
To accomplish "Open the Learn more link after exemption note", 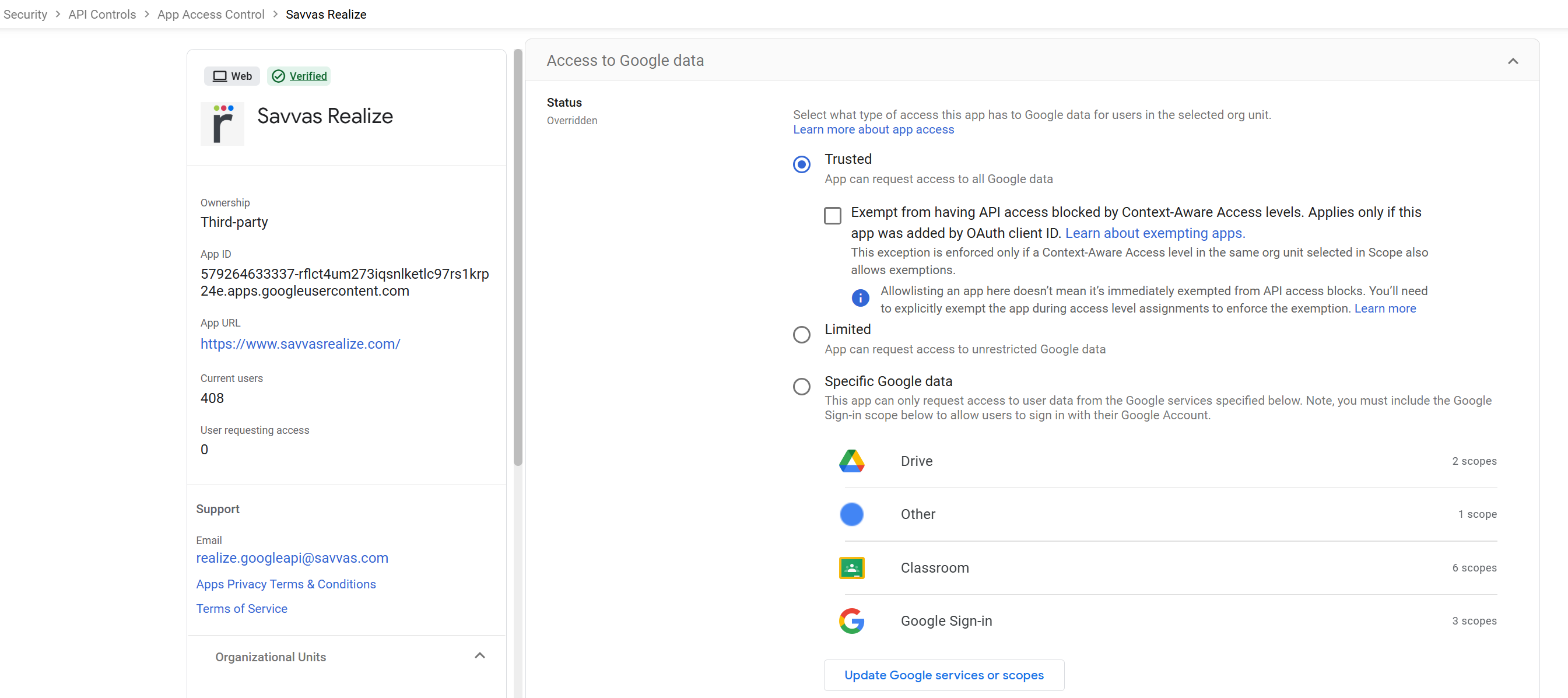I will pyautogui.click(x=1385, y=308).
